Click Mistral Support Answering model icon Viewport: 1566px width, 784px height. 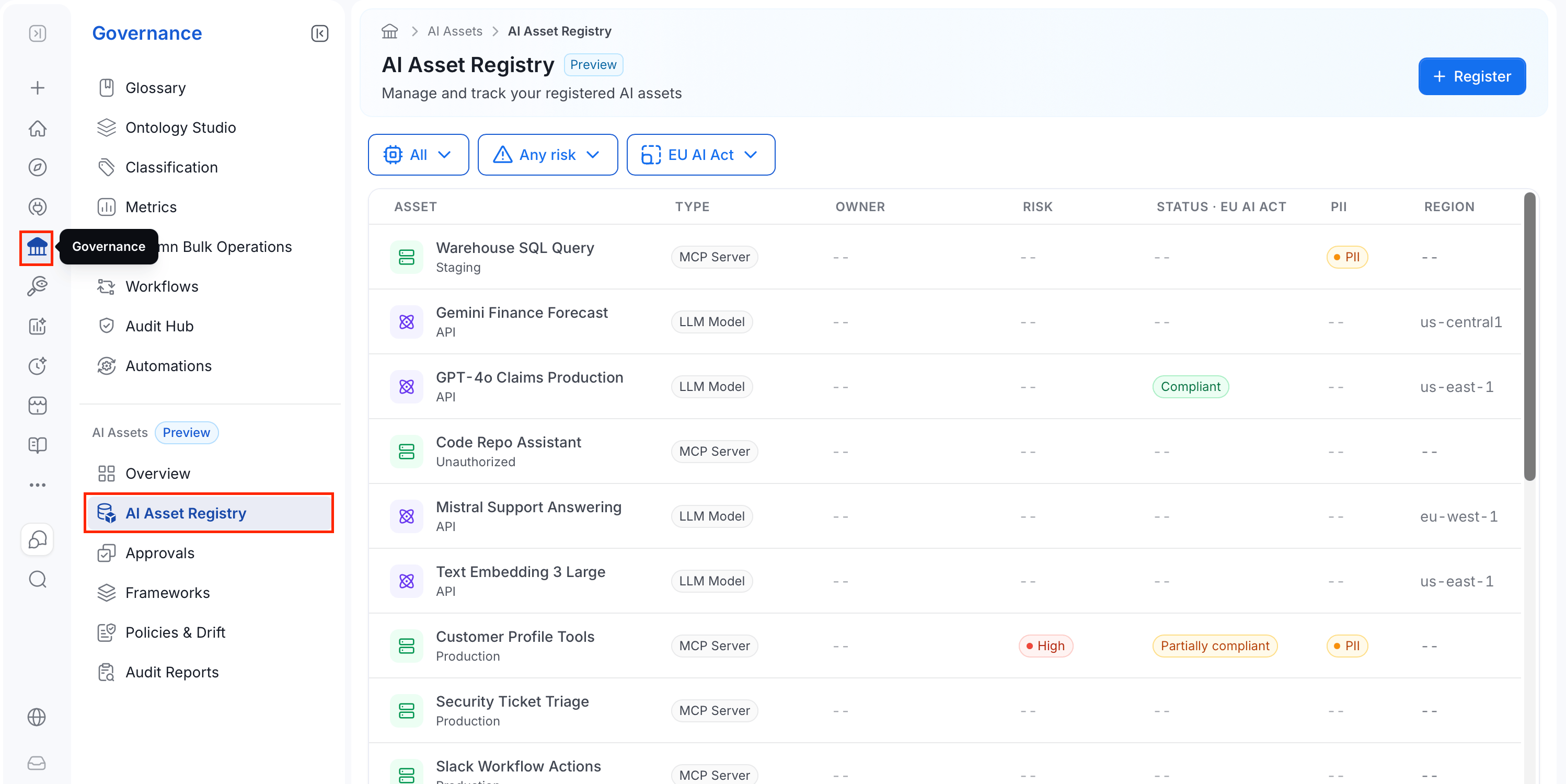[x=407, y=516]
